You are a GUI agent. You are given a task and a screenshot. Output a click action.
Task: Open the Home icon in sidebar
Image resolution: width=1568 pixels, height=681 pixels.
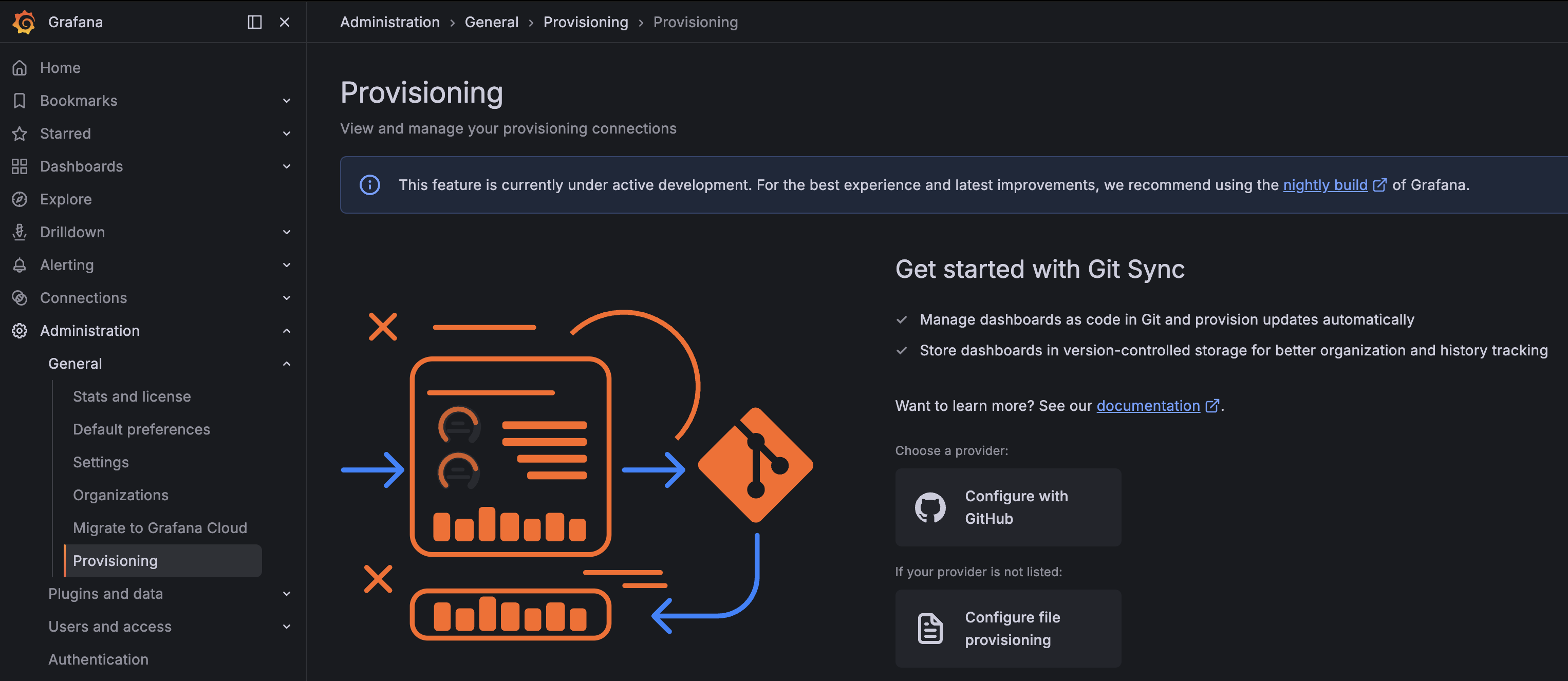(x=20, y=68)
